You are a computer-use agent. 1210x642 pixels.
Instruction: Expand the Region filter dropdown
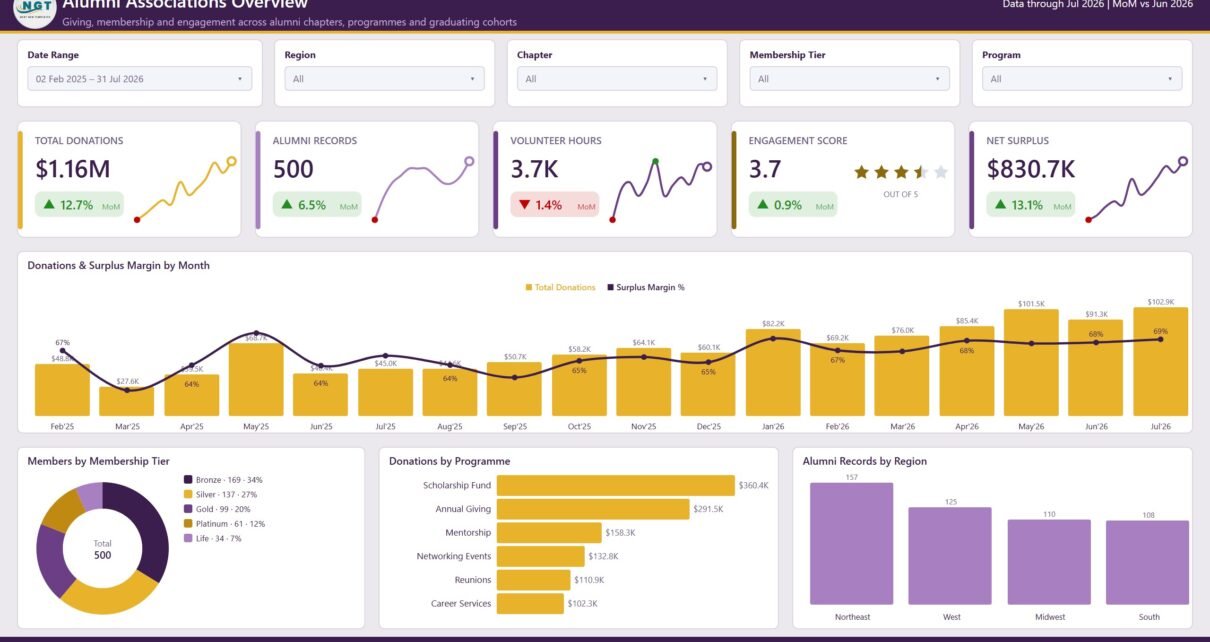pyautogui.click(x=384, y=79)
